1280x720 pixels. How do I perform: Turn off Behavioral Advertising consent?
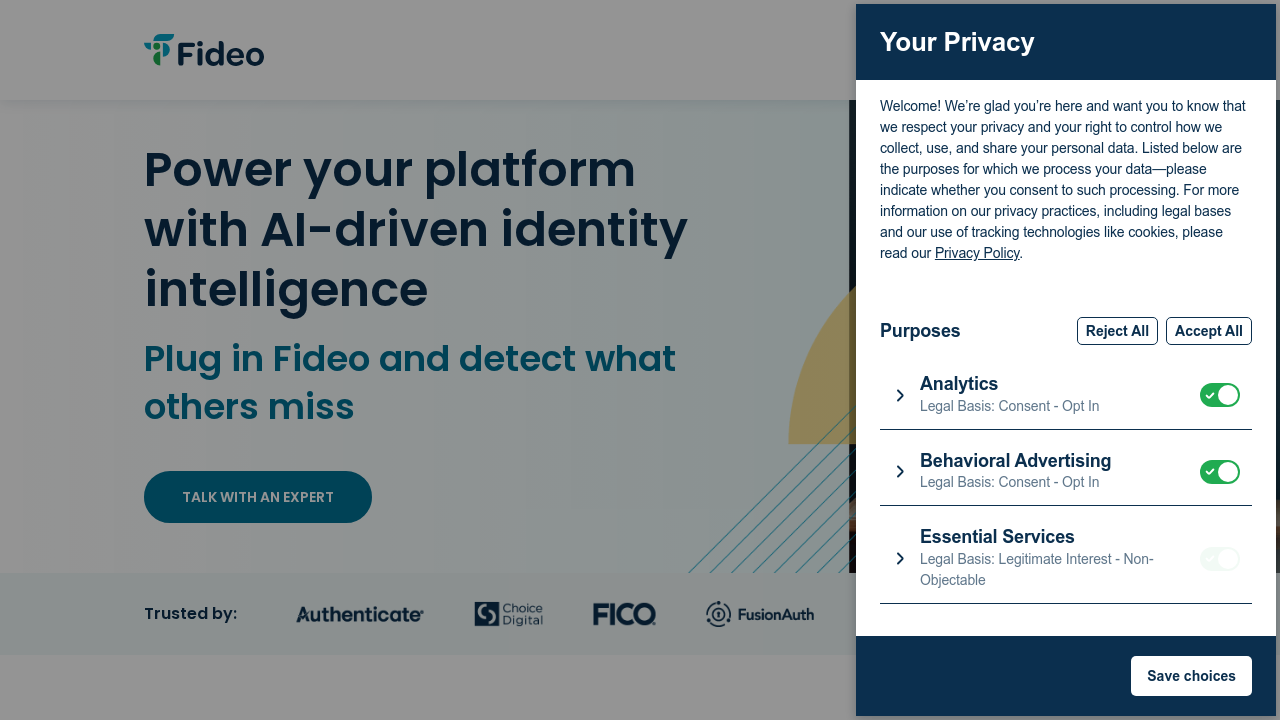pyautogui.click(x=1220, y=471)
